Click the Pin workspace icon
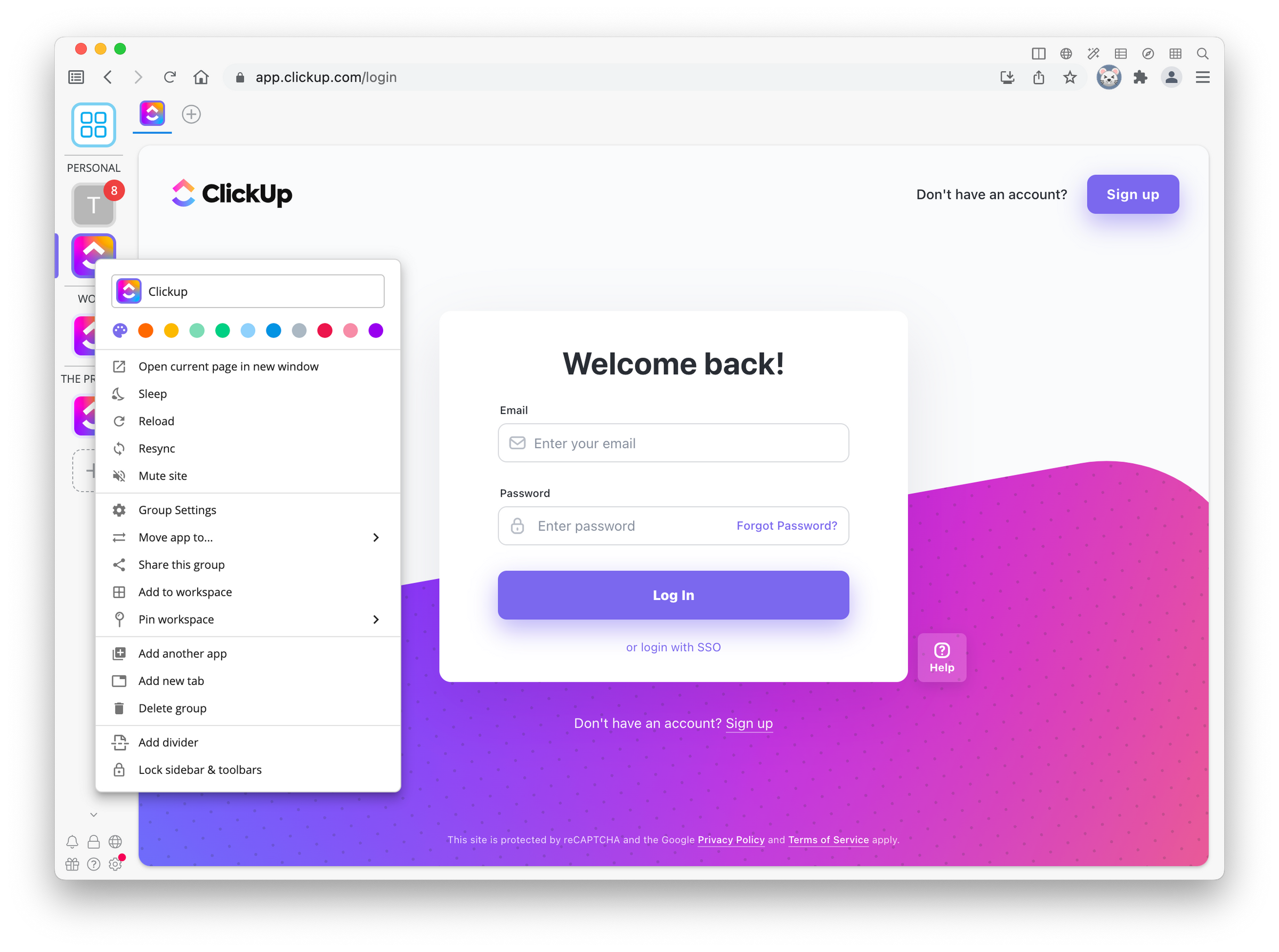 coord(121,619)
